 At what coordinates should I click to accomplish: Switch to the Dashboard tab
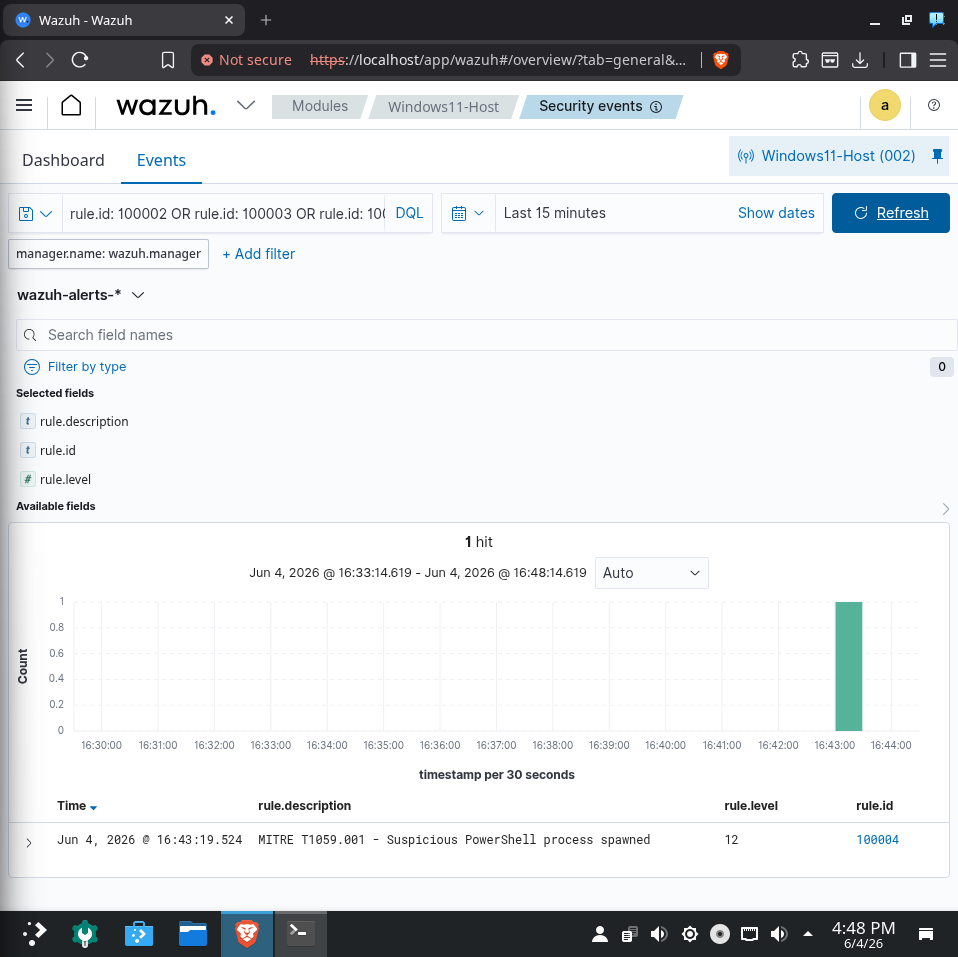point(63,160)
